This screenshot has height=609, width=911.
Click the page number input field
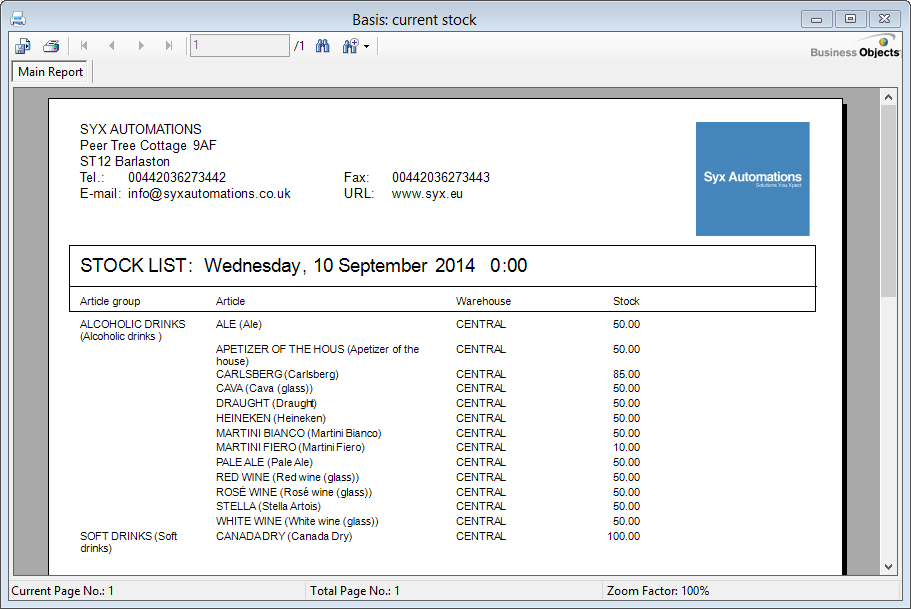pos(239,46)
